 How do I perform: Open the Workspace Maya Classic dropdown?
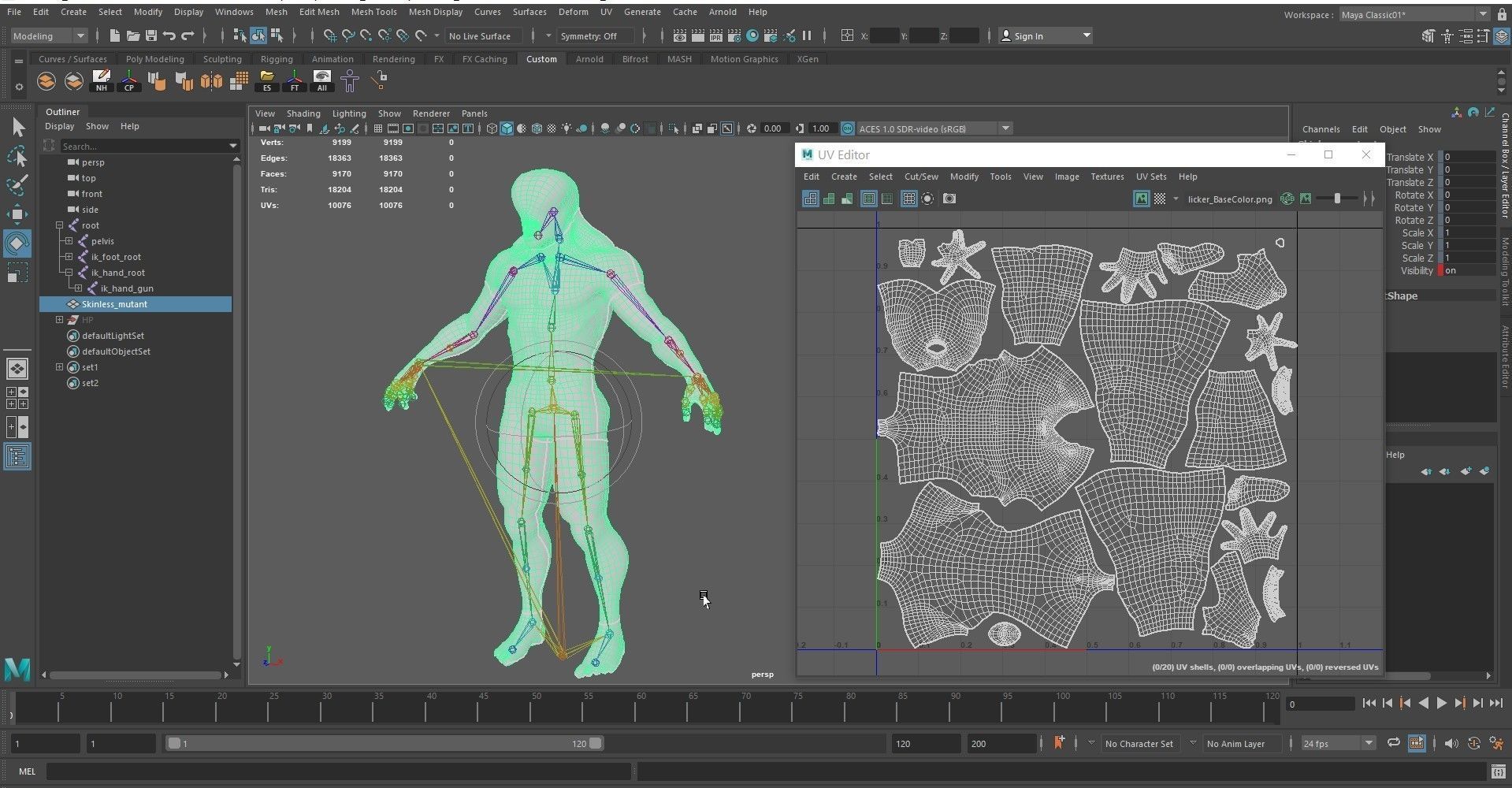[1413, 14]
